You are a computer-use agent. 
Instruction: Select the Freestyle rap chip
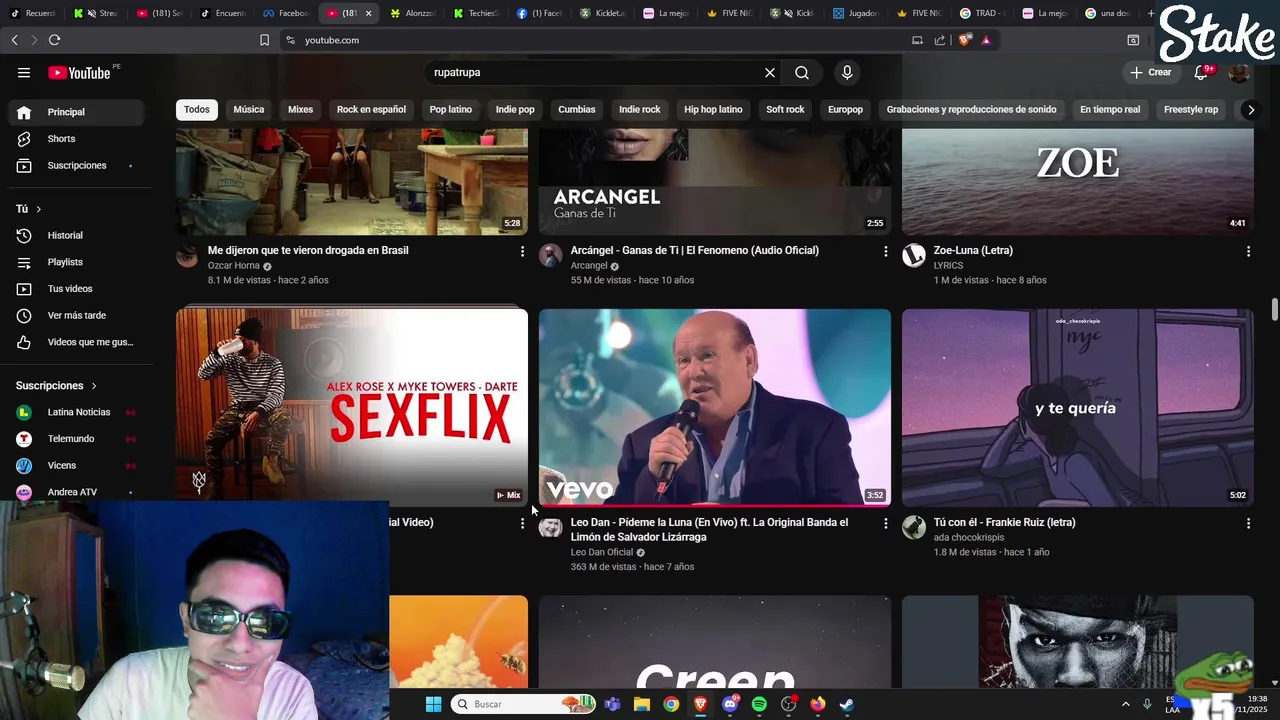pyautogui.click(x=1191, y=109)
